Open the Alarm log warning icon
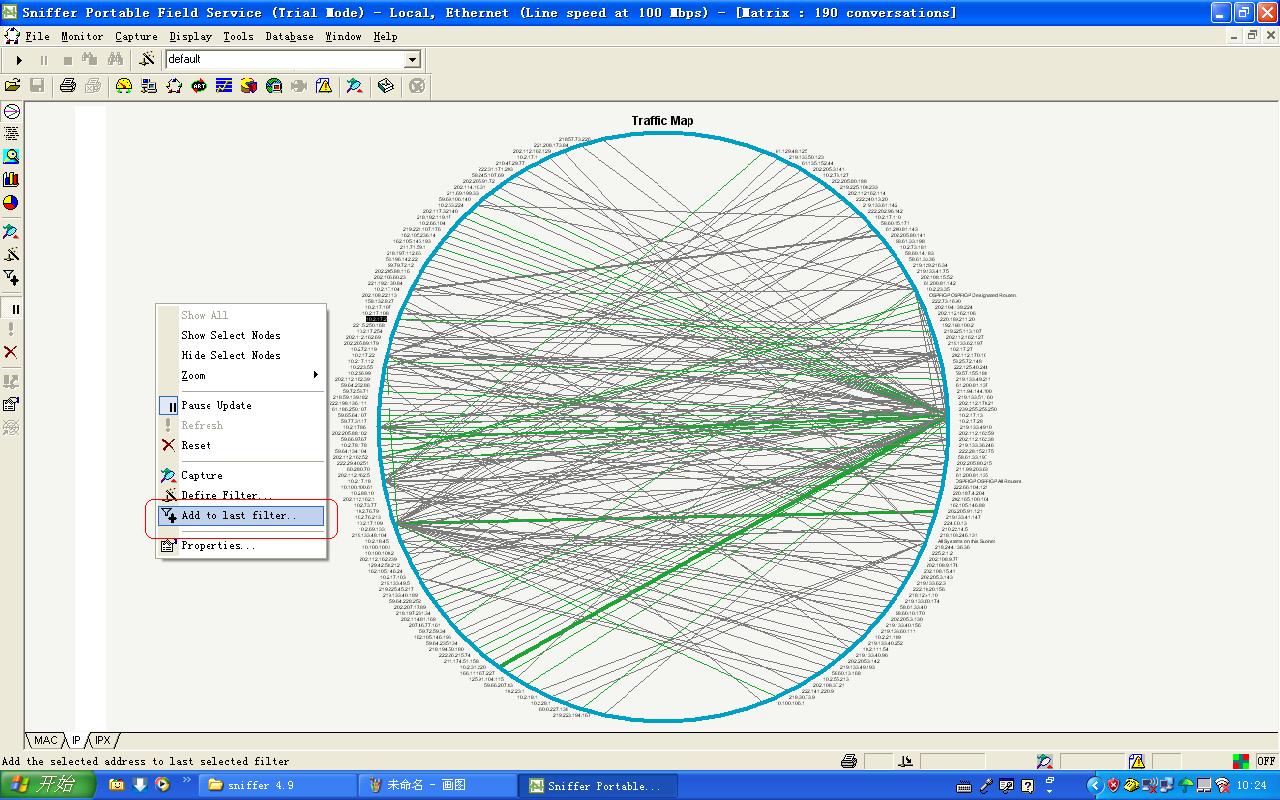The height and width of the screenshot is (800, 1280). click(324, 86)
